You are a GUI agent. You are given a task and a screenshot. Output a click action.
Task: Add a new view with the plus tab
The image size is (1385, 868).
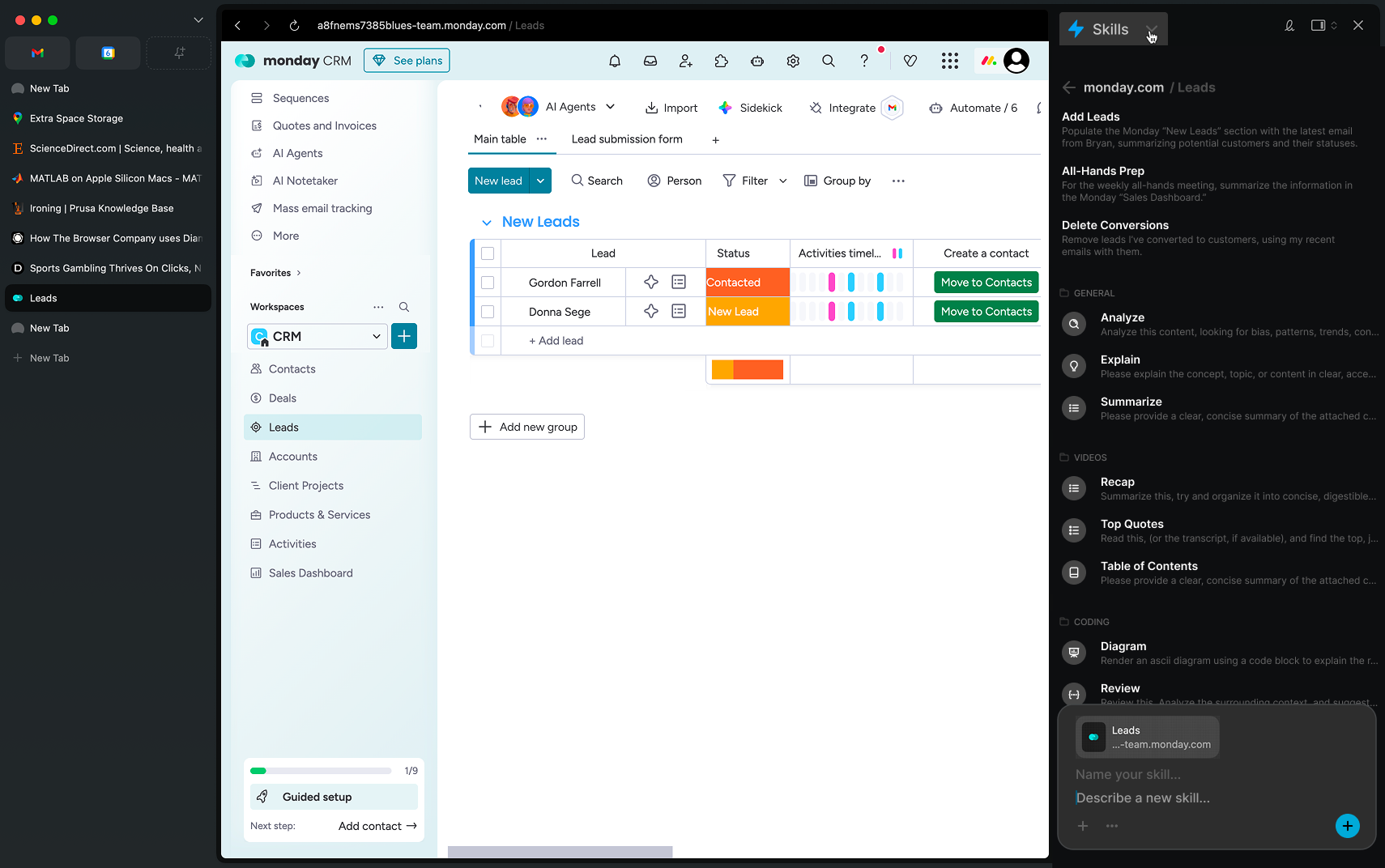pyautogui.click(x=715, y=140)
